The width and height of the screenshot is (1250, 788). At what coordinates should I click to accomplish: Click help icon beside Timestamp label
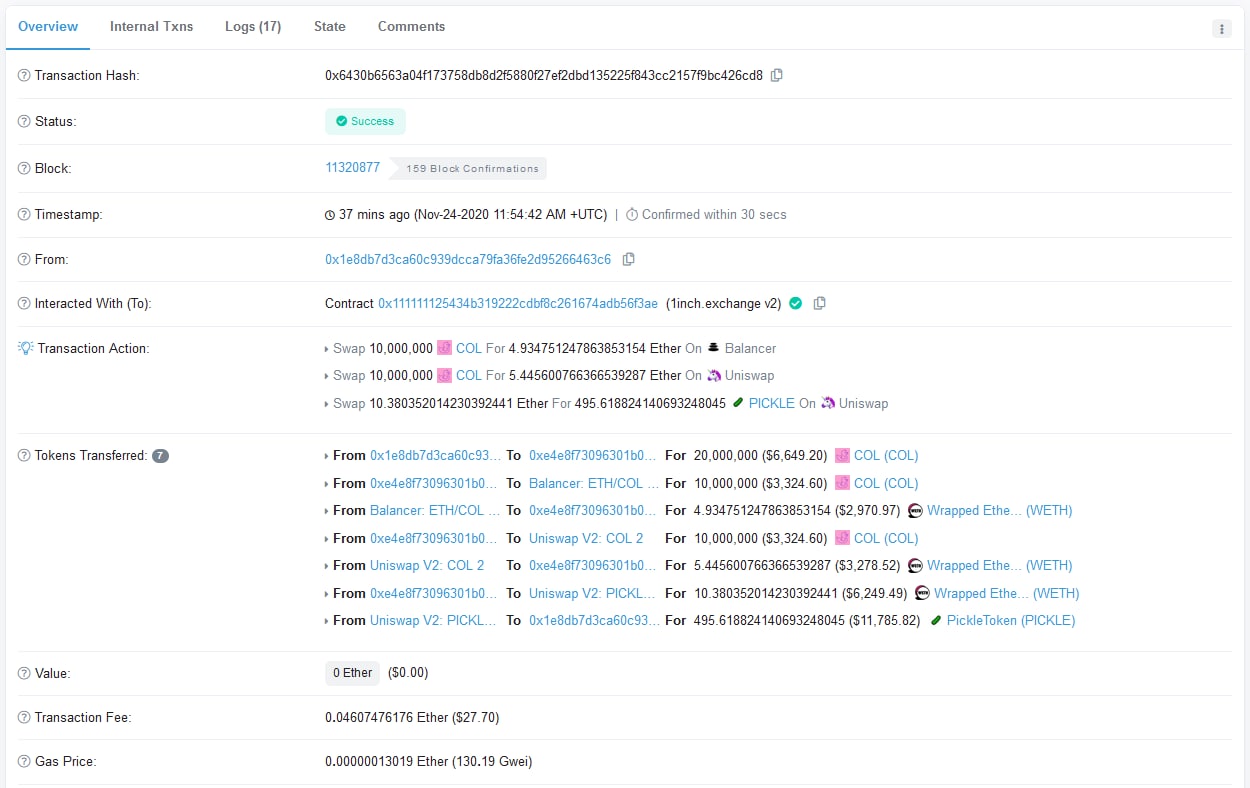pos(24,215)
